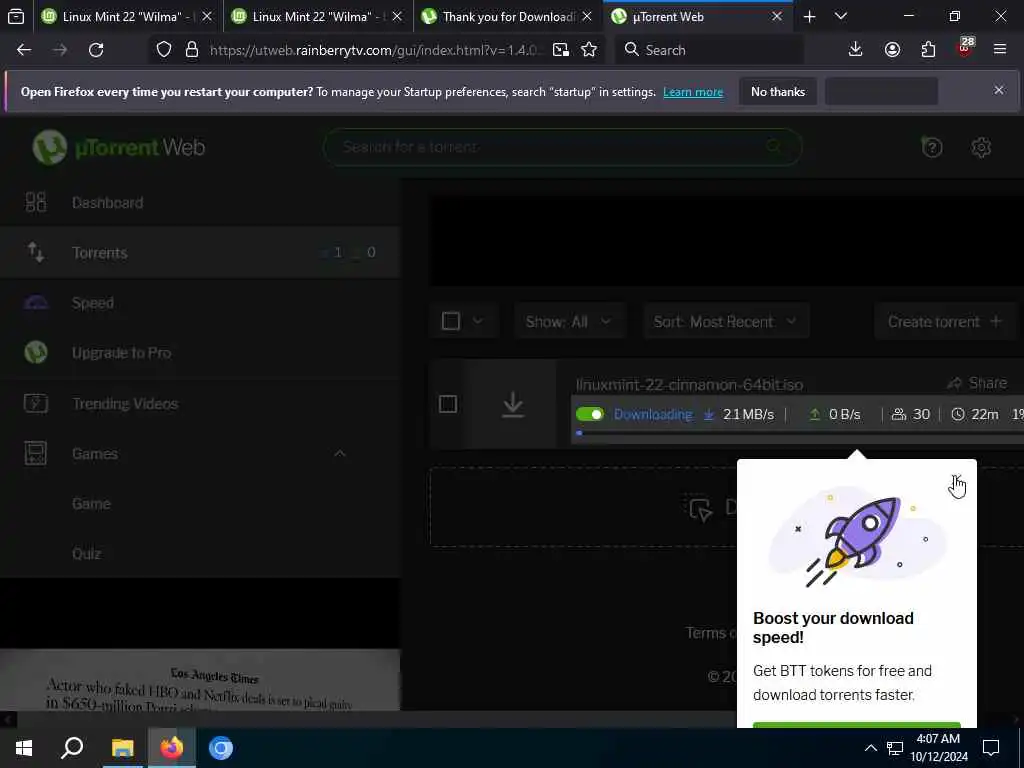Expand the select-all checkbox dropdown arrow
Screen dimensions: 1024x768
pos(477,321)
